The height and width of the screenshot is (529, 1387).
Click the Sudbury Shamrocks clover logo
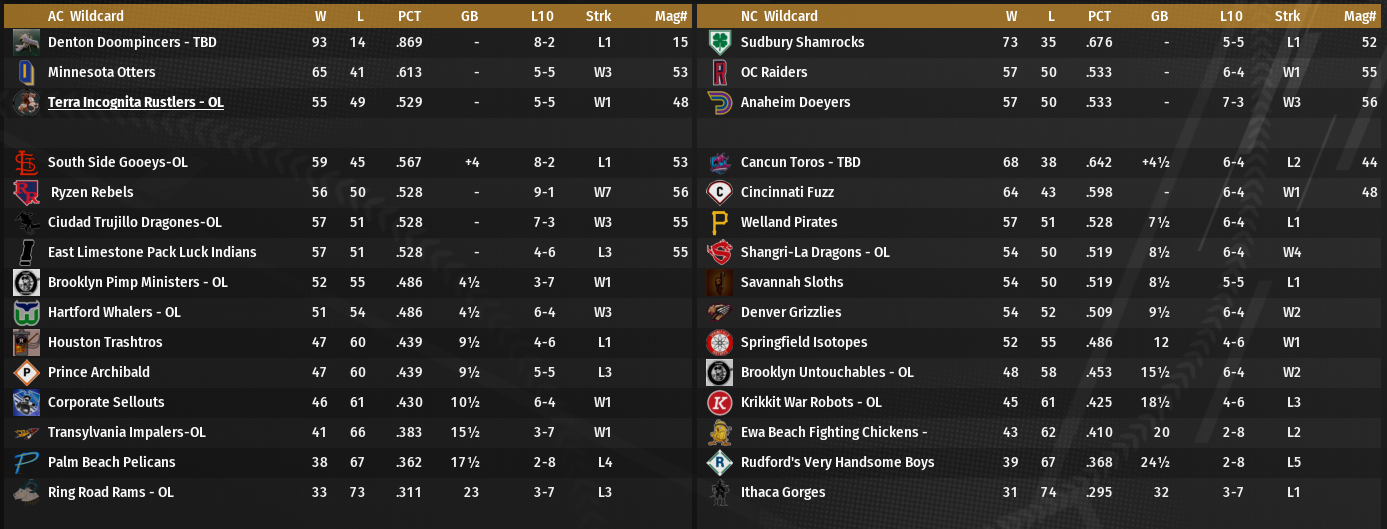[x=719, y=42]
